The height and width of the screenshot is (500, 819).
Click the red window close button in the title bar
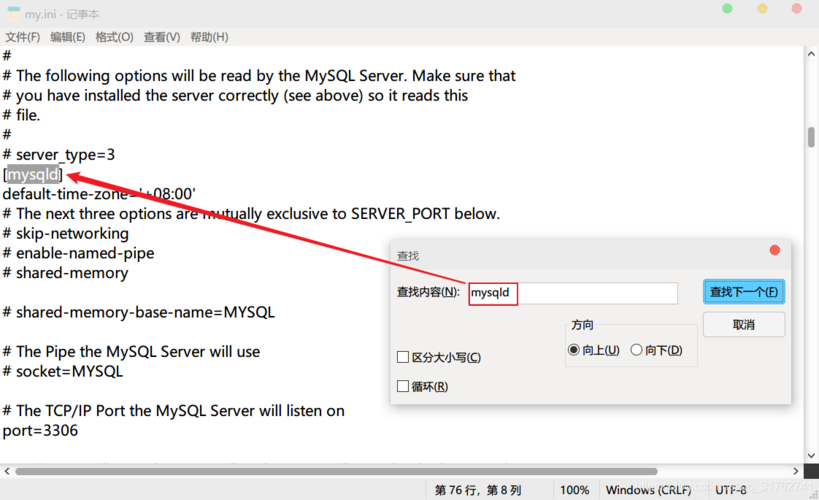click(x=797, y=8)
